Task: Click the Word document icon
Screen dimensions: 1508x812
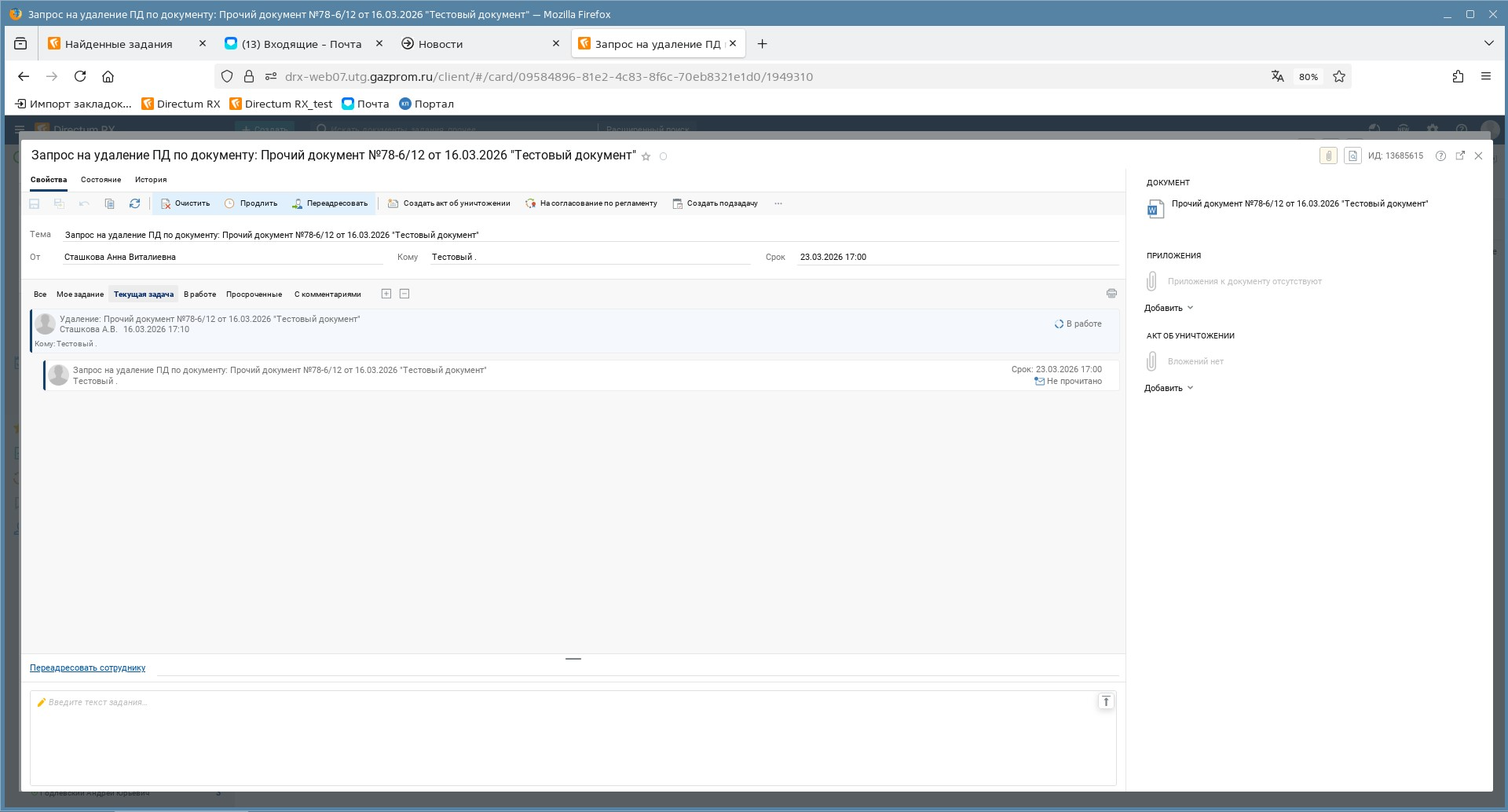Action: [1155, 209]
